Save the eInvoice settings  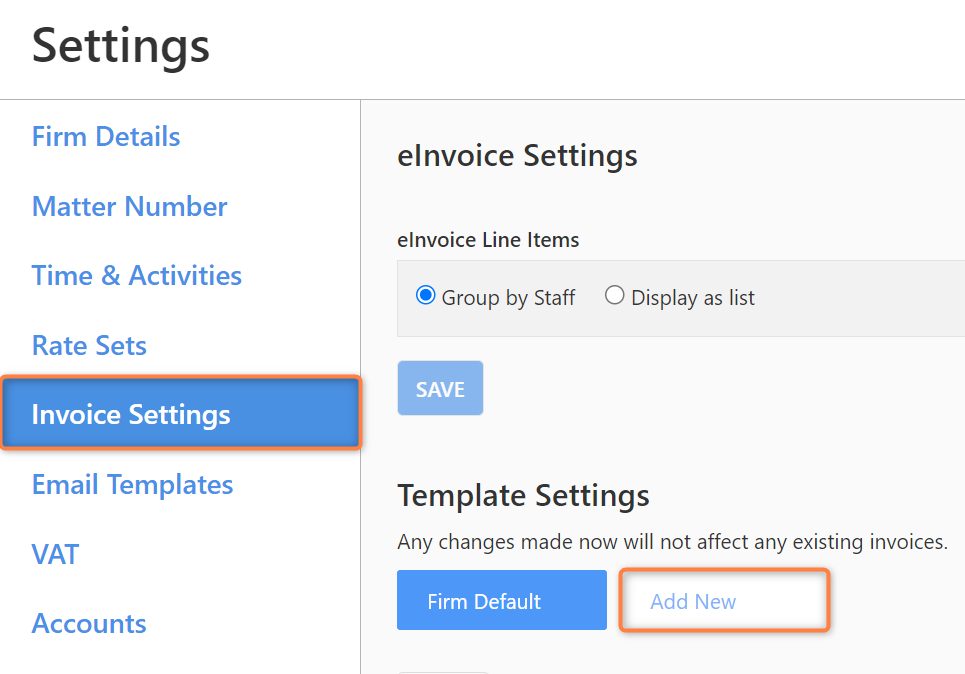[440, 388]
